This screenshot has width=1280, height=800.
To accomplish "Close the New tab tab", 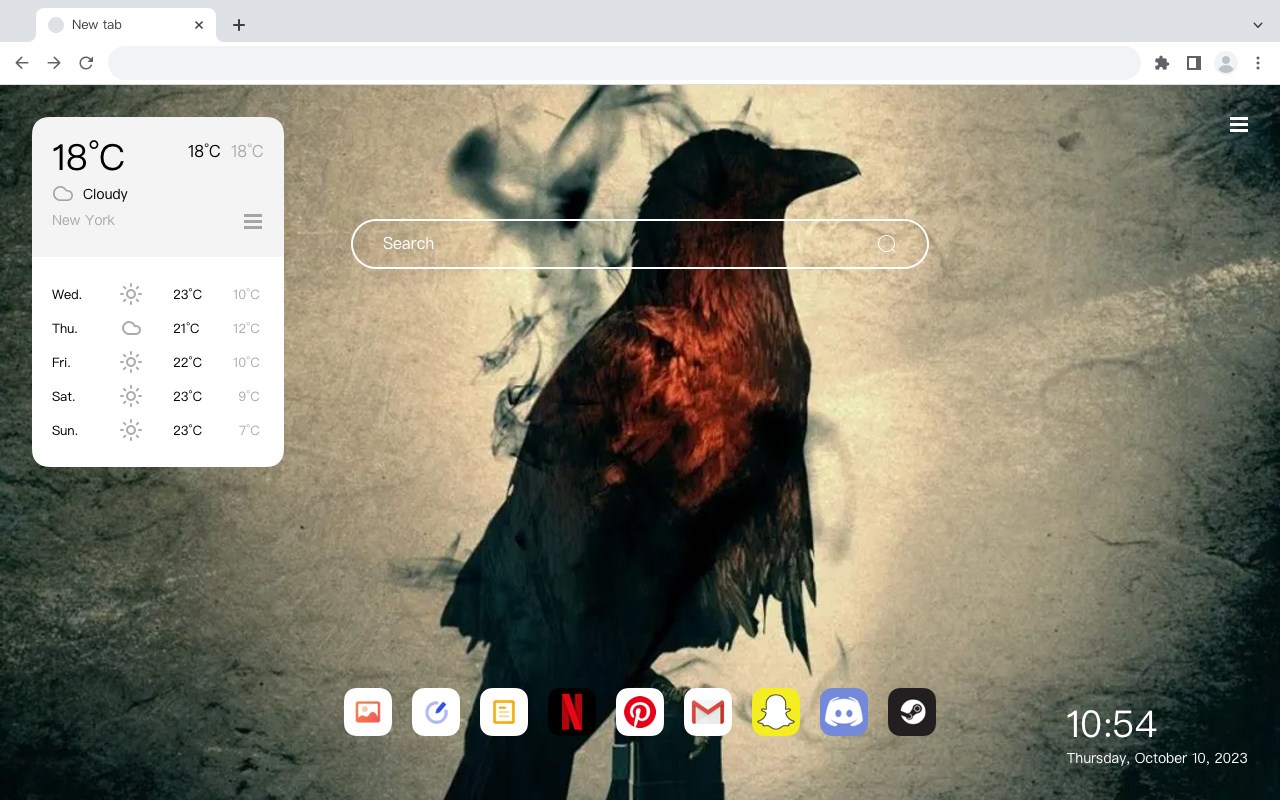I will (x=199, y=25).
